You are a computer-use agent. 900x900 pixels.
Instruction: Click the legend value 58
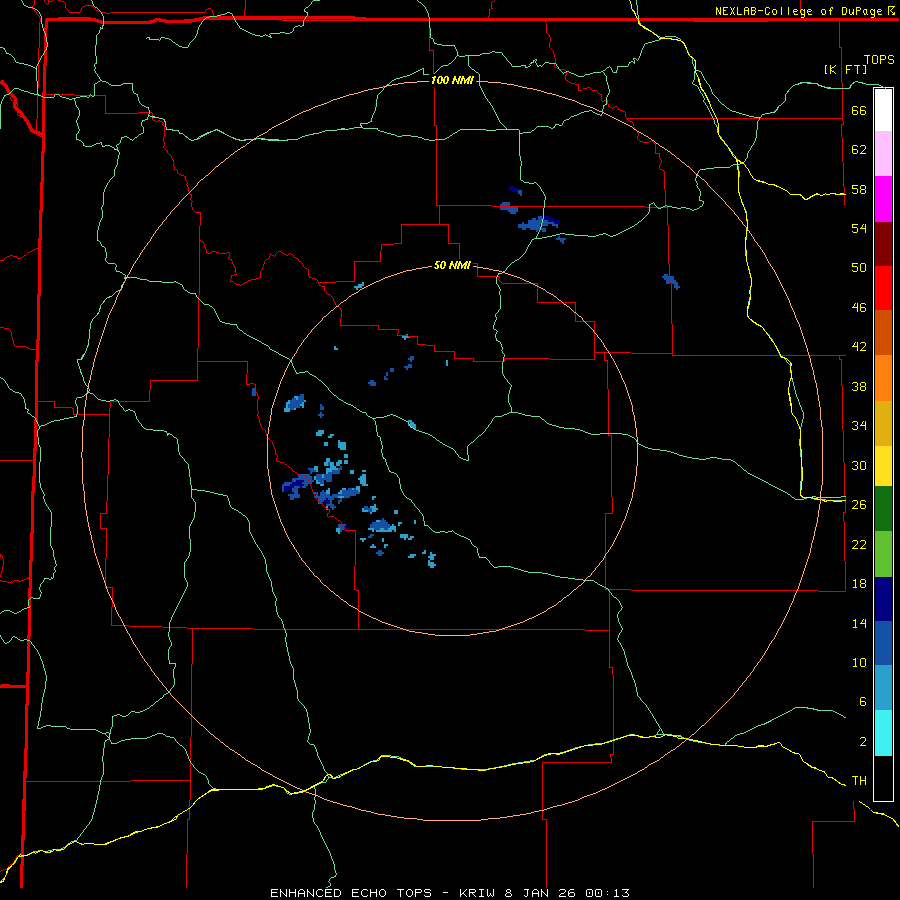point(859,189)
